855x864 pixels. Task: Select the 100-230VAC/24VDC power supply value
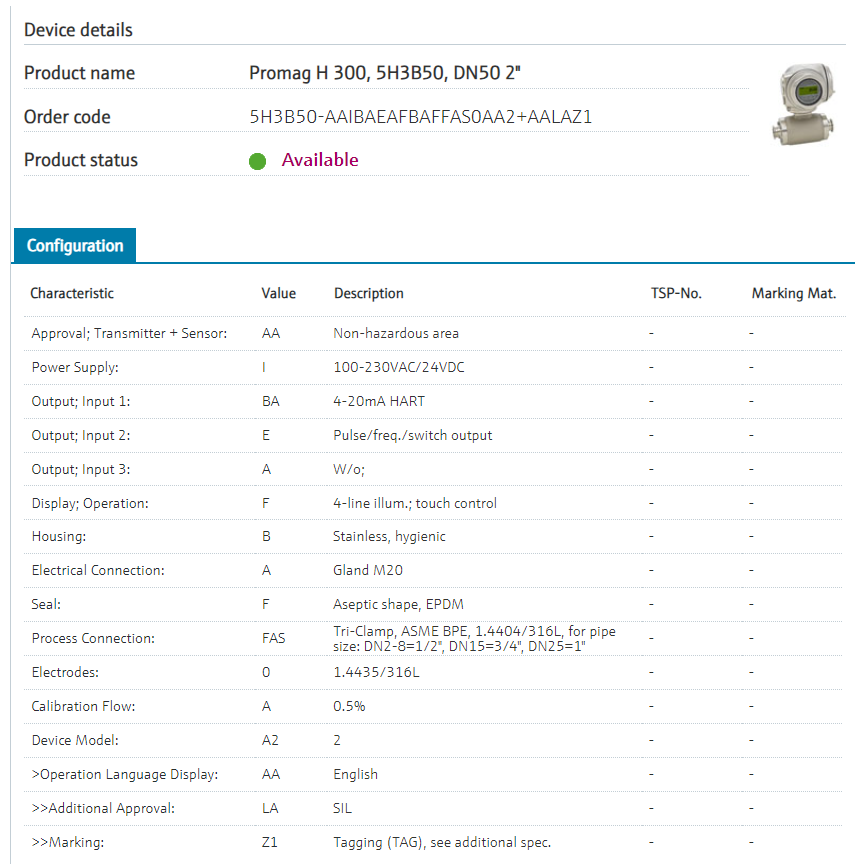(x=399, y=367)
